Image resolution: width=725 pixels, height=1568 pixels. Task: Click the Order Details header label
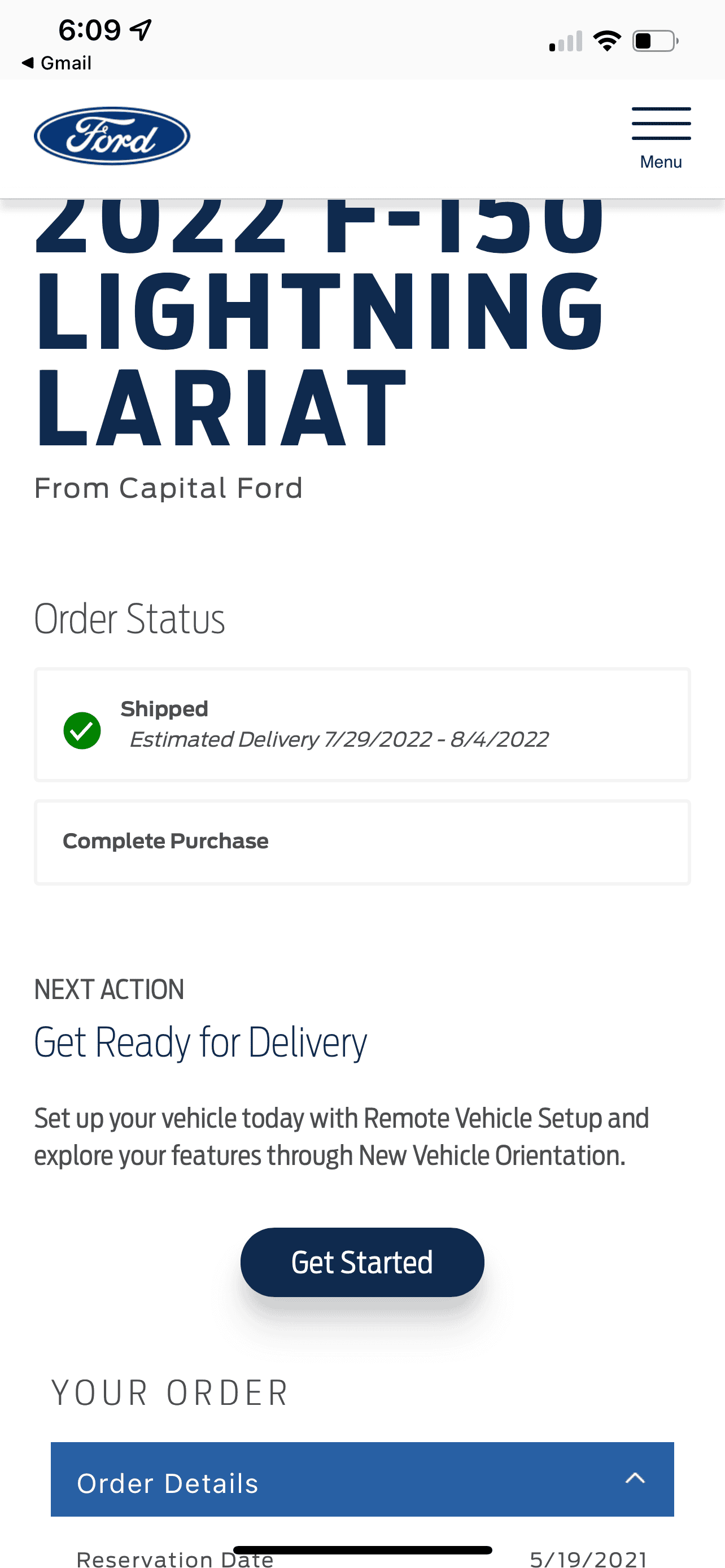click(x=167, y=1483)
